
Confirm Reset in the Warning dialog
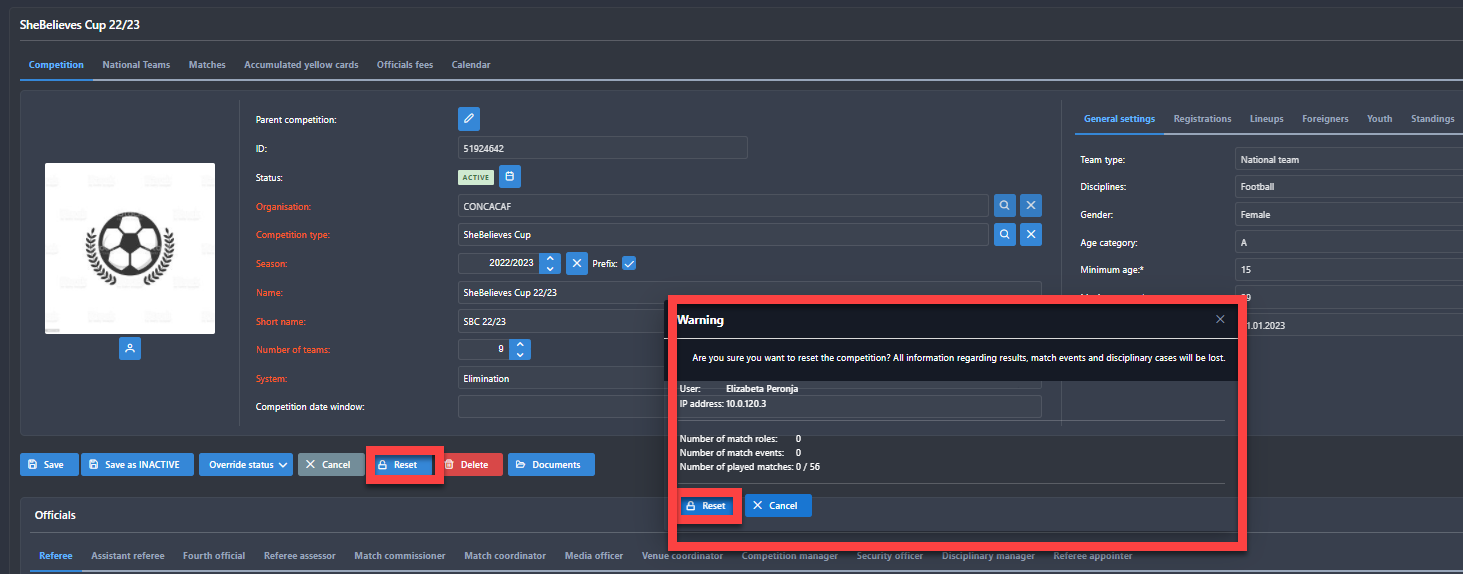(x=707, y=506)
